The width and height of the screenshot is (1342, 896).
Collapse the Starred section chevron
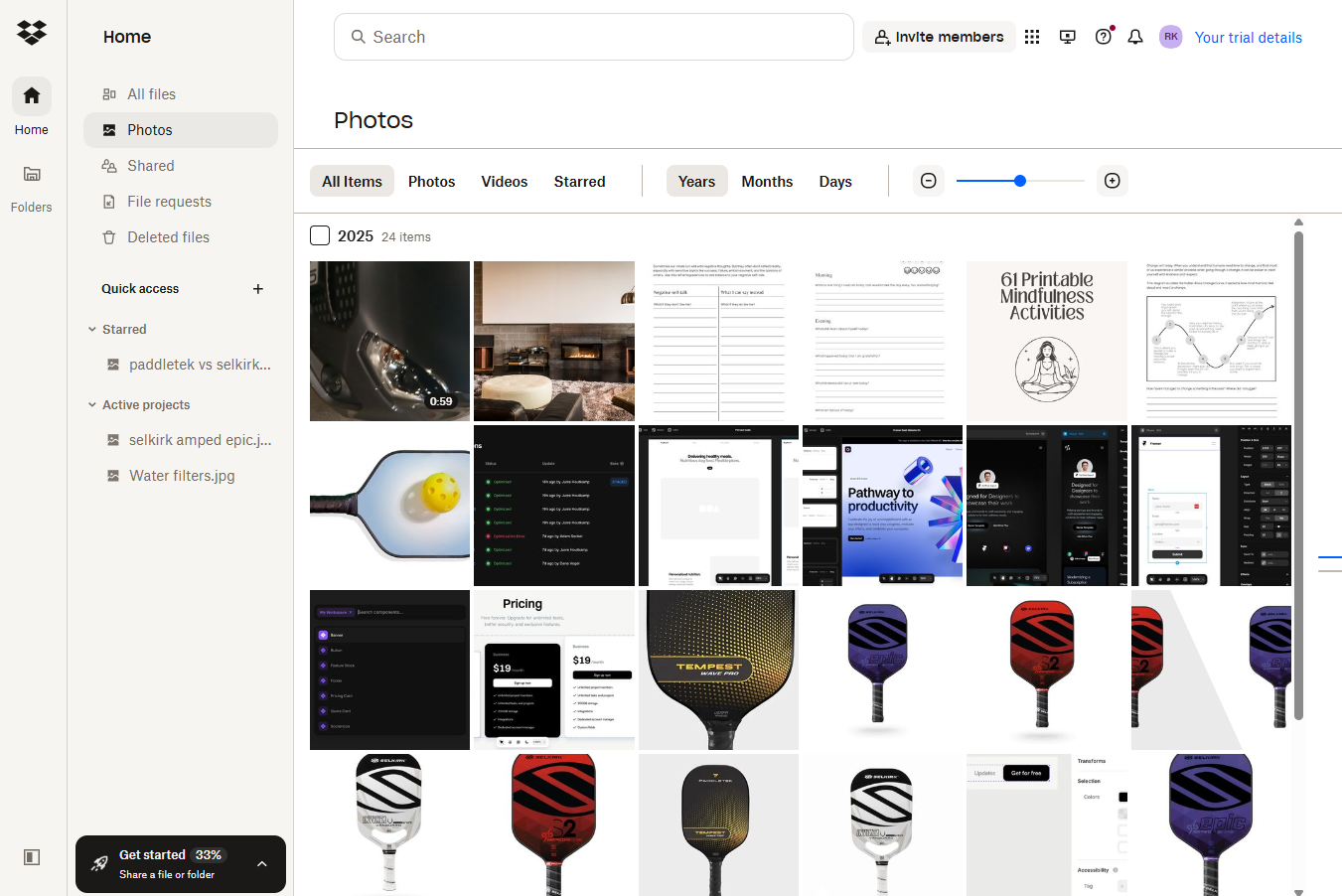[x=92, y=329]
